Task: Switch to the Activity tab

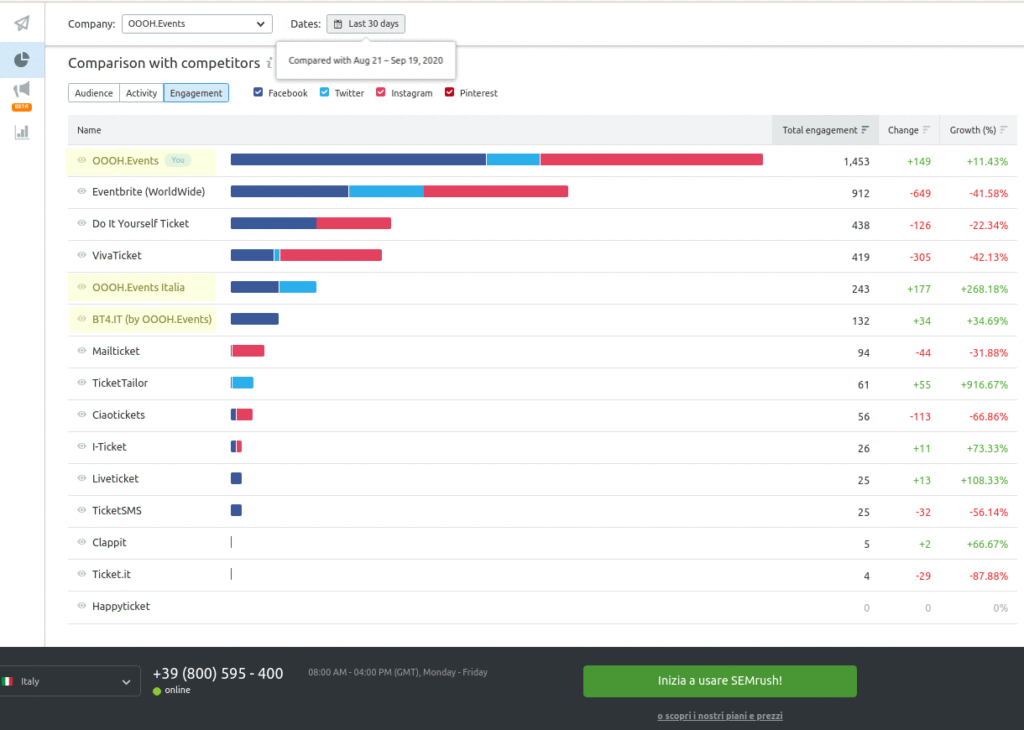Action: point(141,93)
